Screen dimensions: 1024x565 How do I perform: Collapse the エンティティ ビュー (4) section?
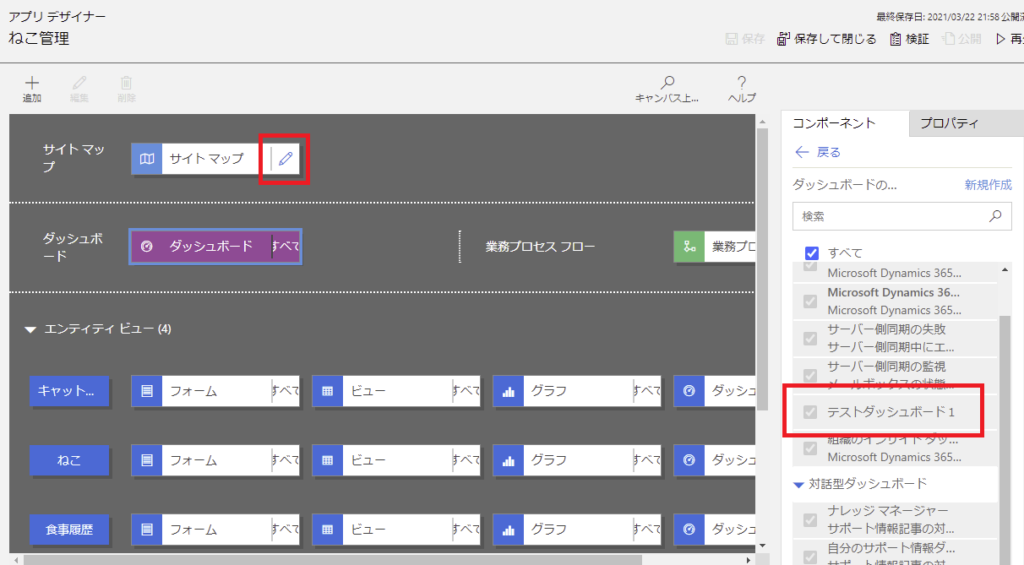[x=30, y=329]
